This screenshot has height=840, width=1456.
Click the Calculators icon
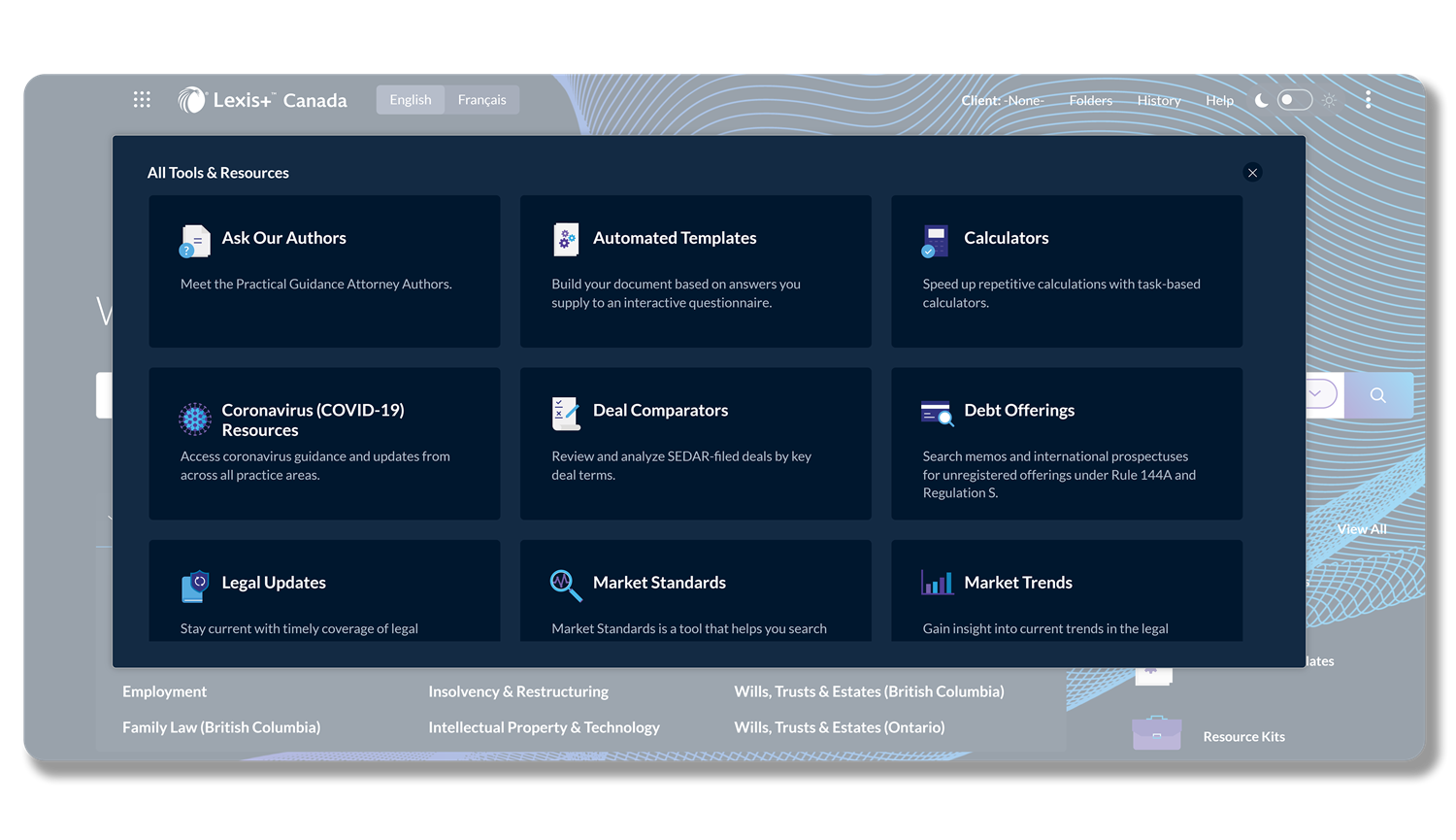pos(935,241)
